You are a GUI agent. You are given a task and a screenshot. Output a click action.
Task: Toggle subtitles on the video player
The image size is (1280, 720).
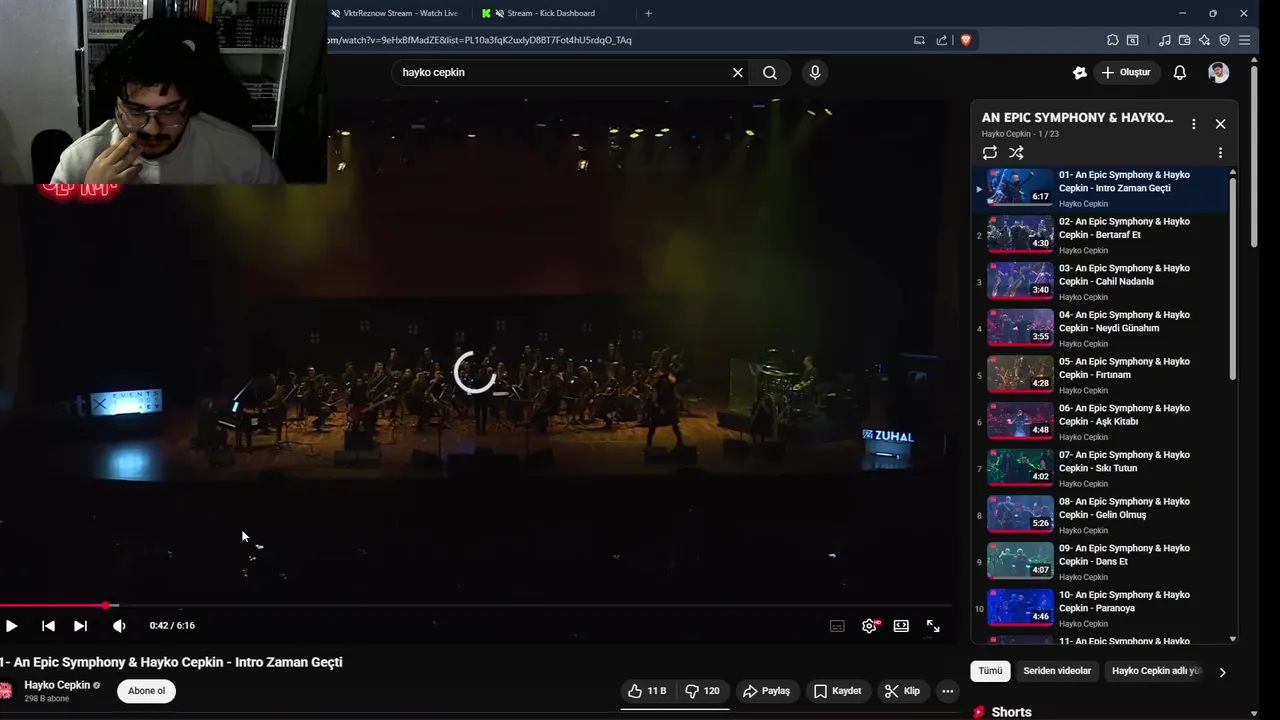click(837, 626)
